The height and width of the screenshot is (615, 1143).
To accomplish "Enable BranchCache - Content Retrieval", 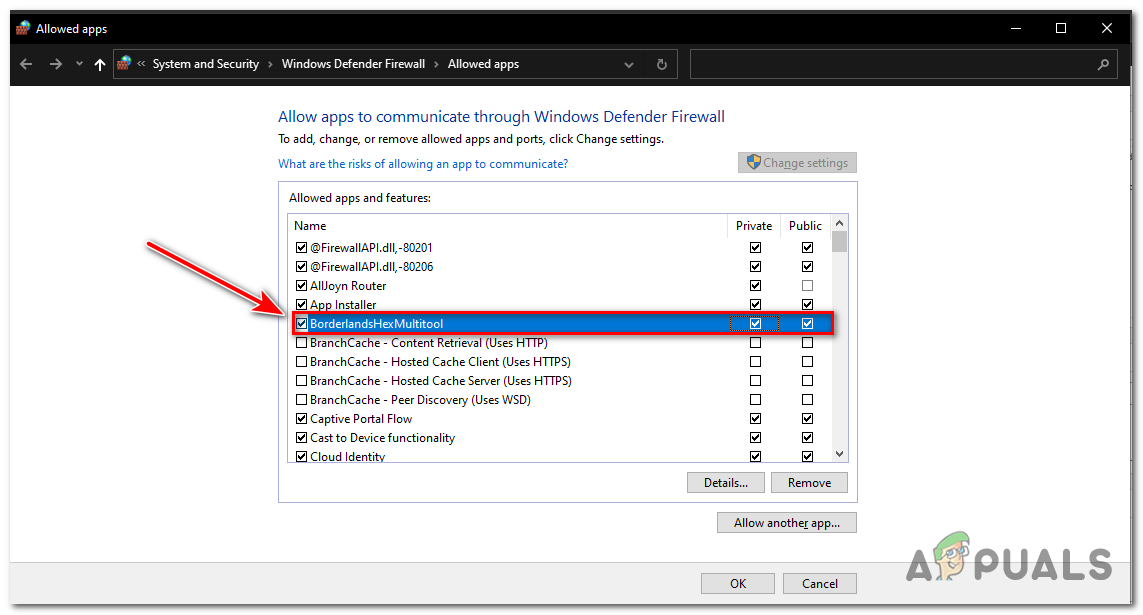I will pos(301,342).
